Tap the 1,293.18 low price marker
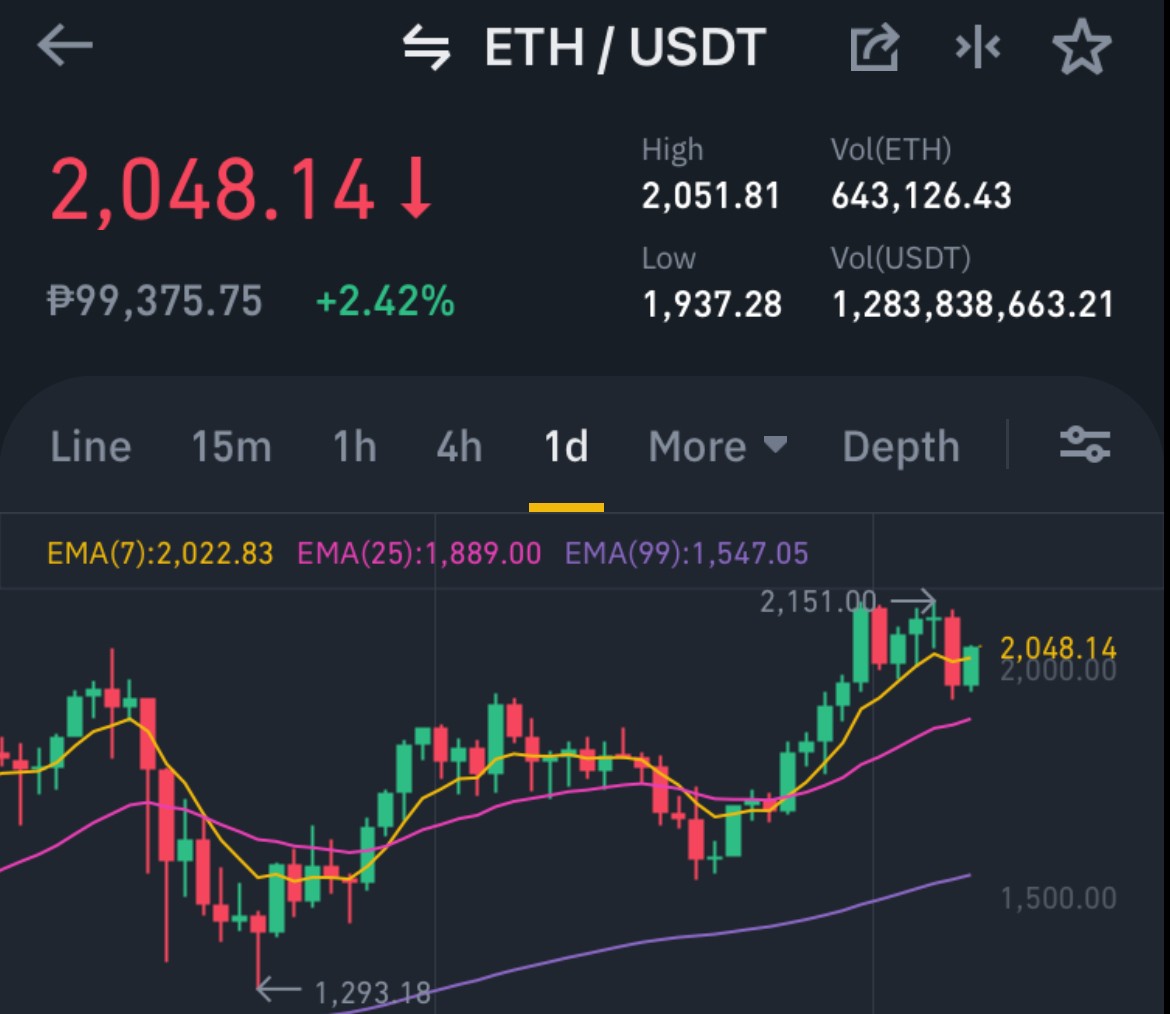1170x1014 pixels. point(372,992)
